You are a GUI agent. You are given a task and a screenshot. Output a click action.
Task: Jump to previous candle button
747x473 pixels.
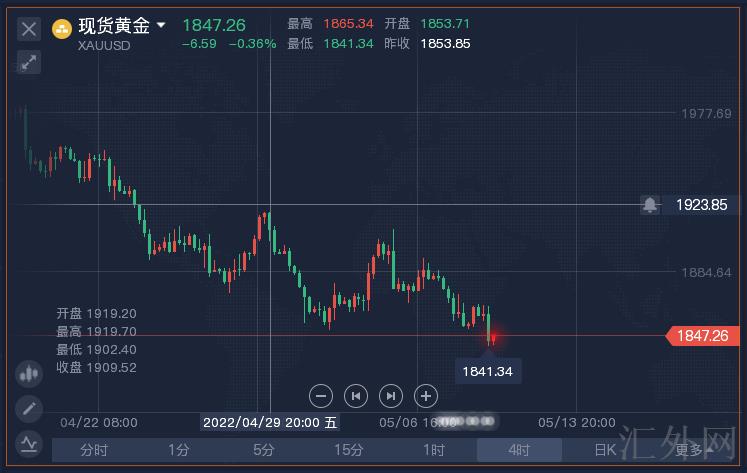pyautogui.click(x=356, y=396)
